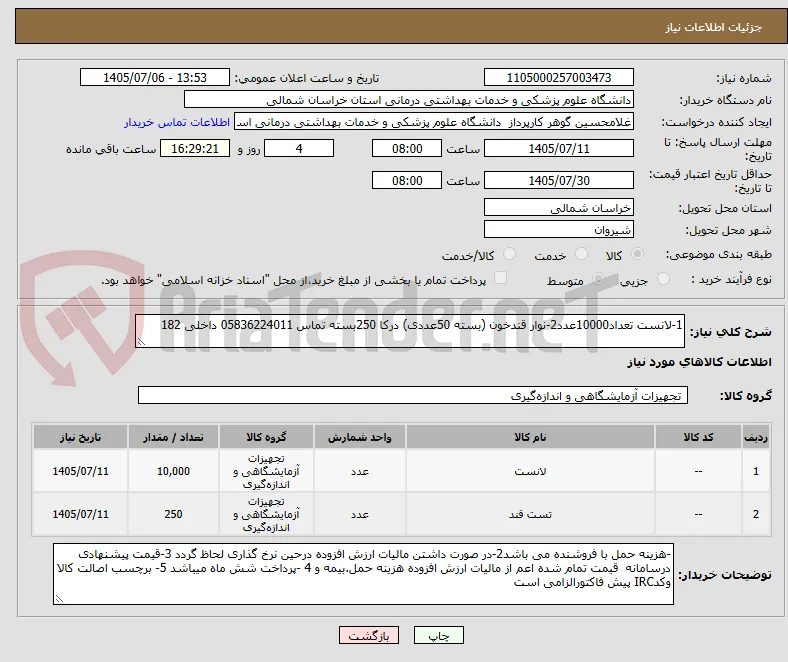
Task: Click the goods group field تجهیزات آزمایشگاهی
Action: click(413, 396)
